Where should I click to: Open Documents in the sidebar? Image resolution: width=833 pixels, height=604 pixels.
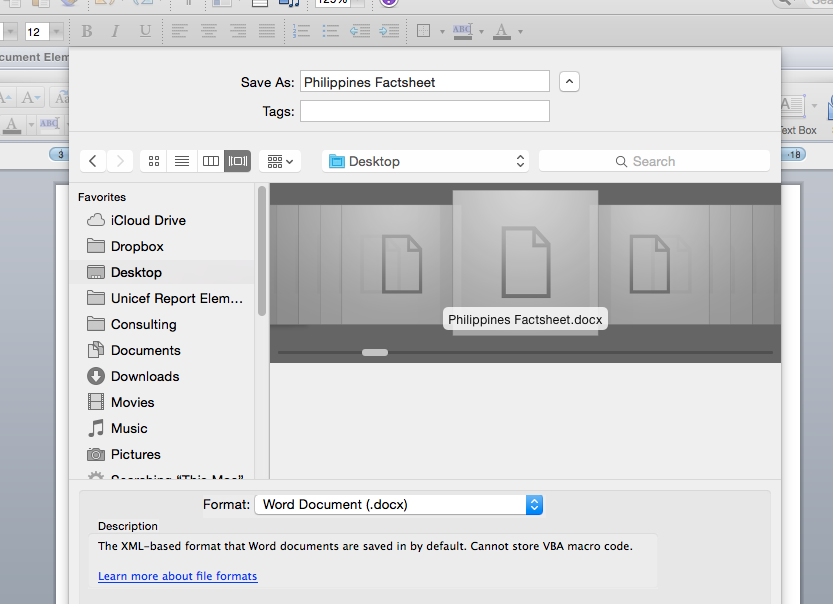coord(145,350)
